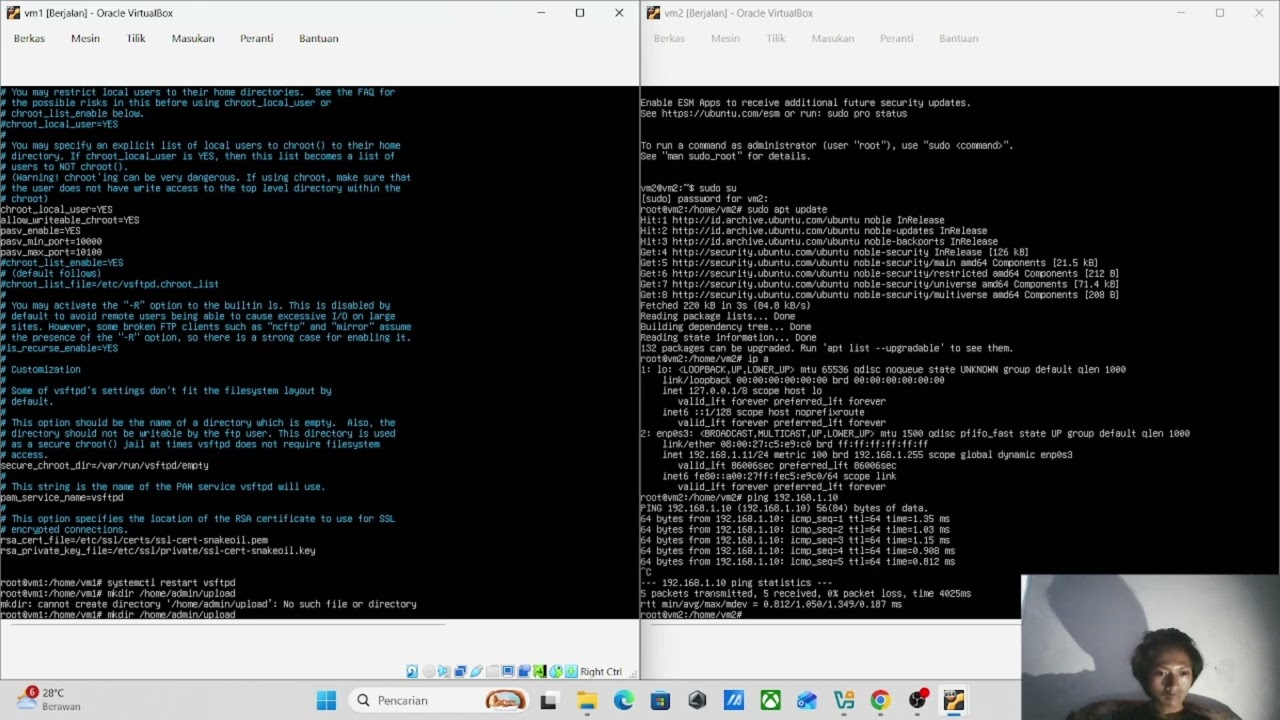Click the 'ping 192.168.1.10' command line in vm2
Viewport: 1280px width, 720px height.
[x=739, y=497]
